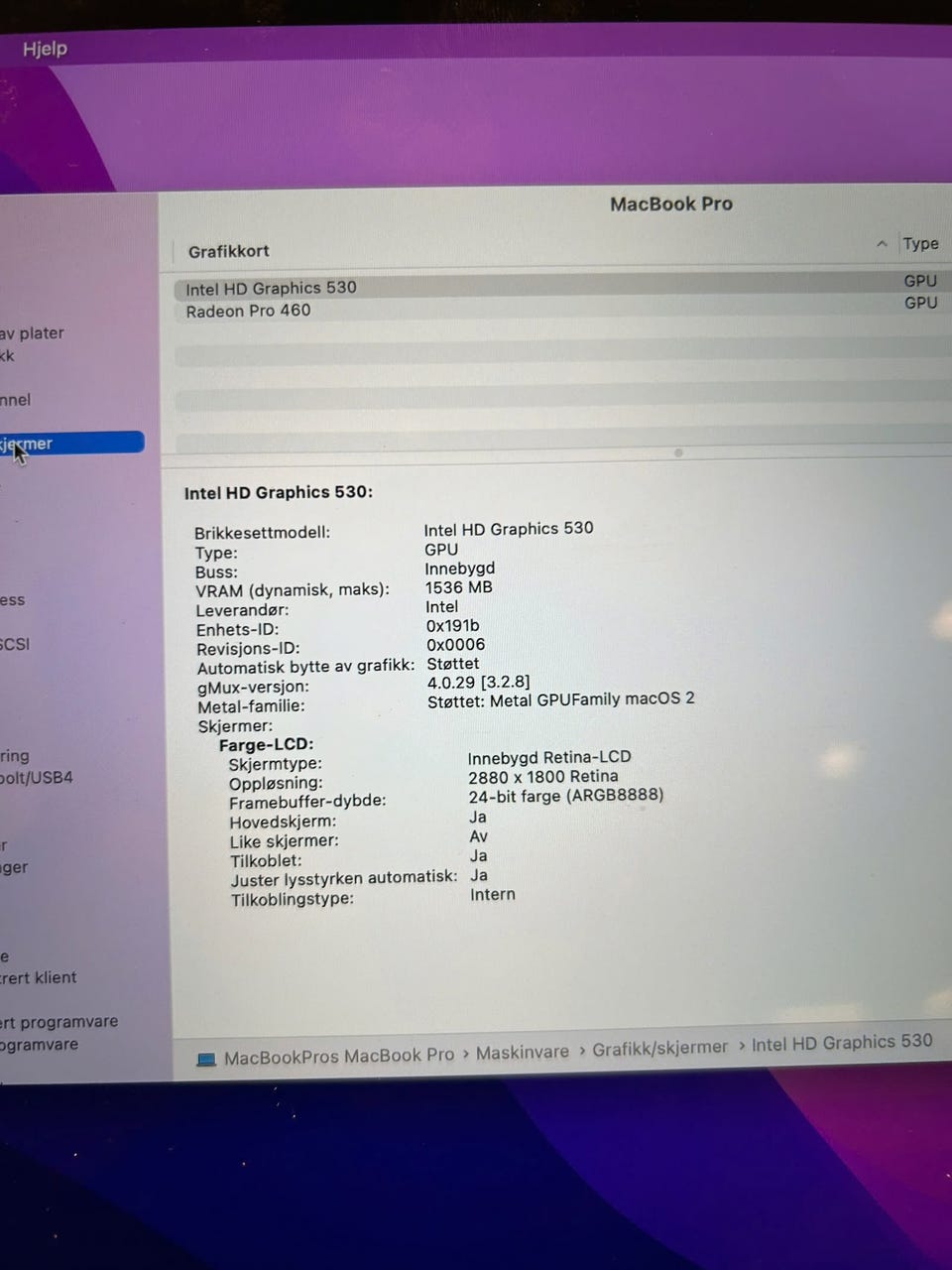
Task: Go to Grafikk/skjermer in path bar
Action: pyautogui.click(x=659, y=1048)
